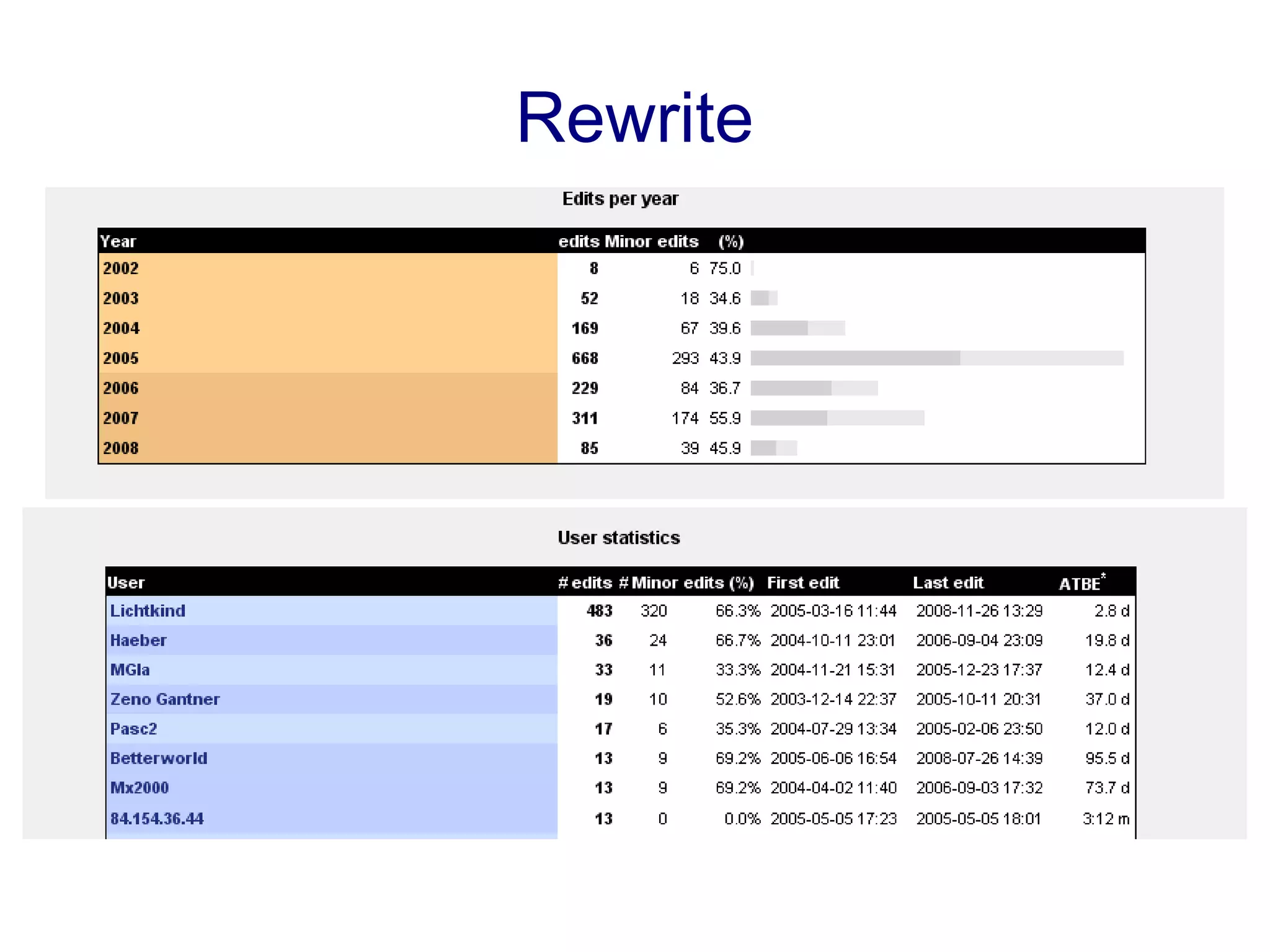
Task: Click the 2006 edits bar graph
Action: pyautogui.click(x=814, y=388)
